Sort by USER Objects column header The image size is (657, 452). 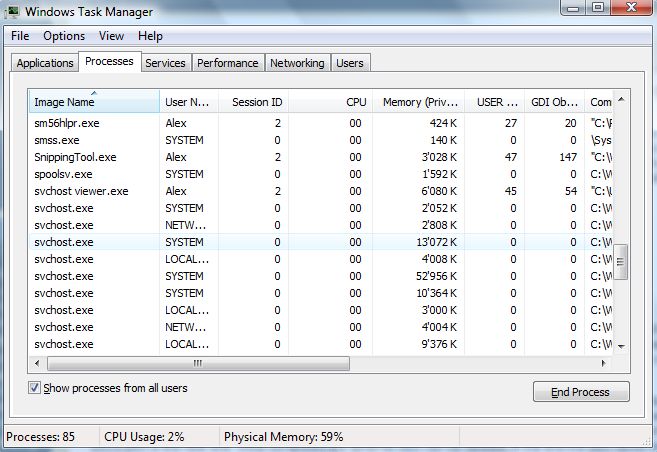pyautogui.click(x=494, y=102)
